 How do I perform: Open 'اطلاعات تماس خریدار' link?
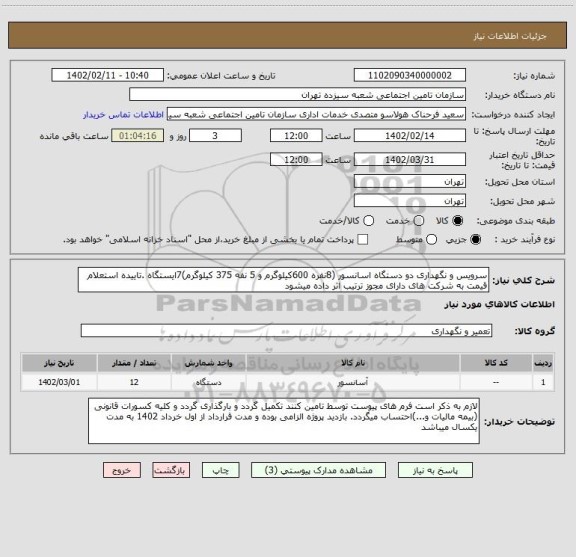pos(123,115)
